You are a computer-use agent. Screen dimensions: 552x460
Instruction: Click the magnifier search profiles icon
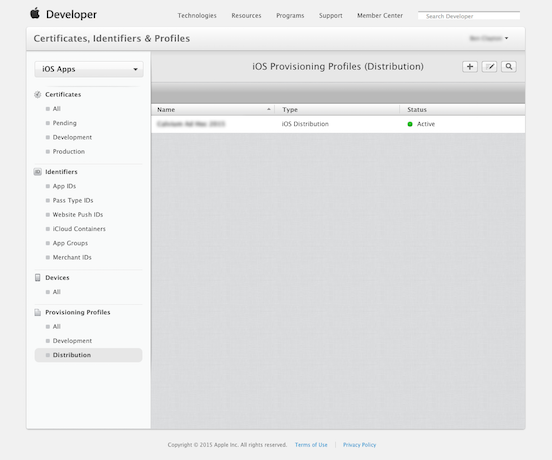click(x=509, y=67)
